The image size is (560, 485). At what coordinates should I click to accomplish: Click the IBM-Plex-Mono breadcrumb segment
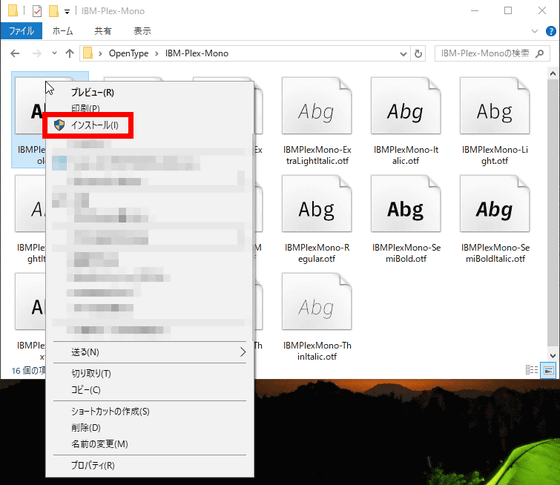point(196,54)
